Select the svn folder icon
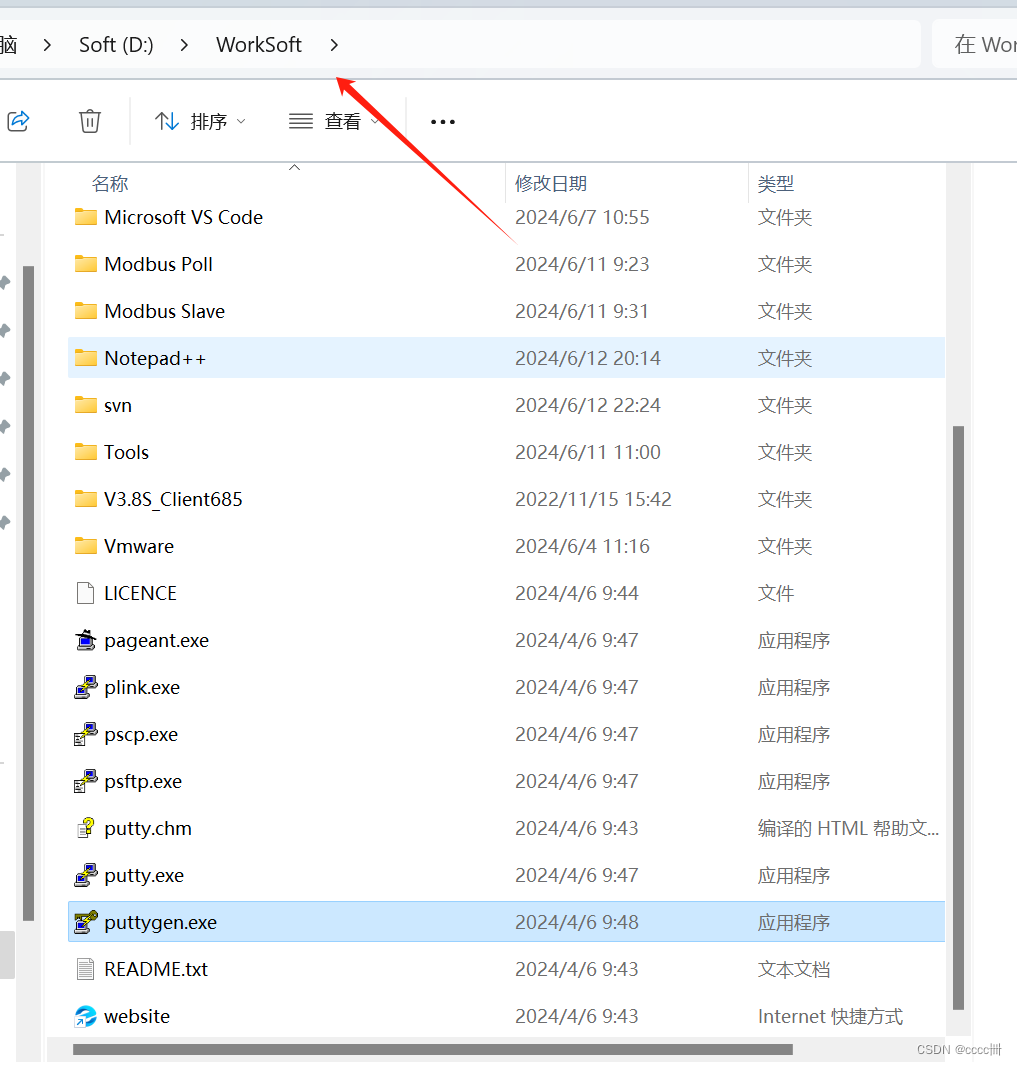 86,405
